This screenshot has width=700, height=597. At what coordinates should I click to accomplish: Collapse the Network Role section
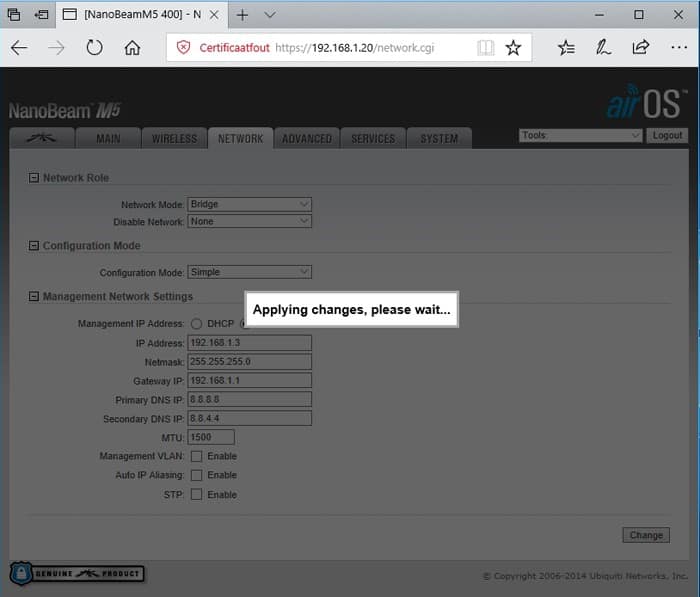(x=33, y=178)
